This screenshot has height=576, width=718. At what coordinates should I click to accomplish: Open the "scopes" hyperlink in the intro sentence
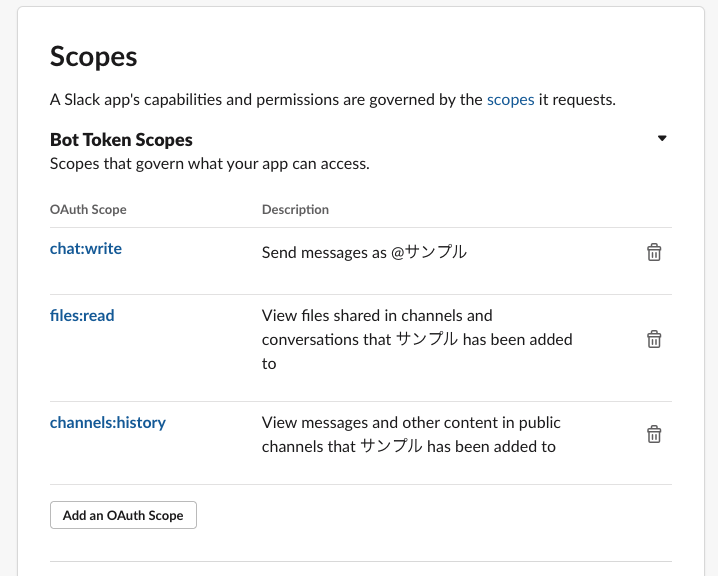[510, 100]
